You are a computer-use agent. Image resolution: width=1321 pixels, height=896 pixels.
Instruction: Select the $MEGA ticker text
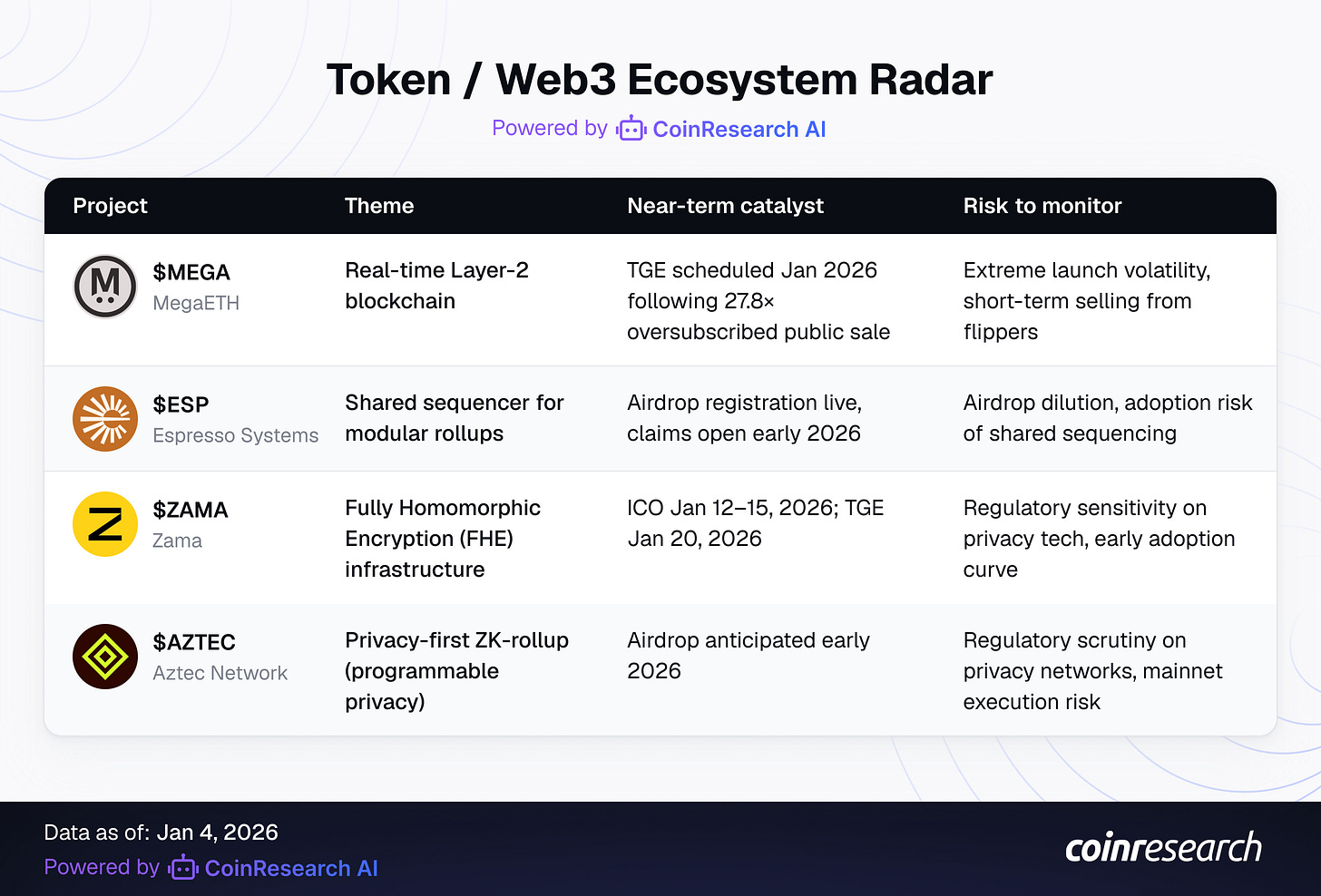click(191, 272)
